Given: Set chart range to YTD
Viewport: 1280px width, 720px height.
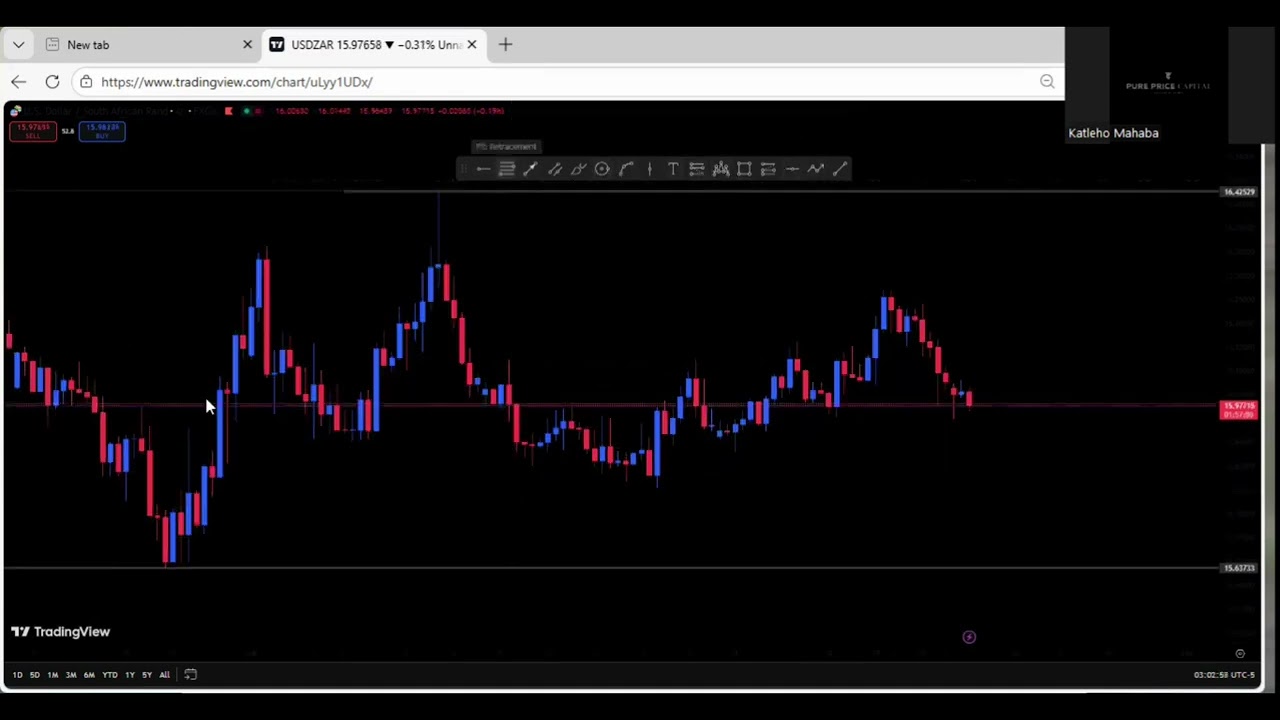Looking at the screenshot, I should coord(110,675).
